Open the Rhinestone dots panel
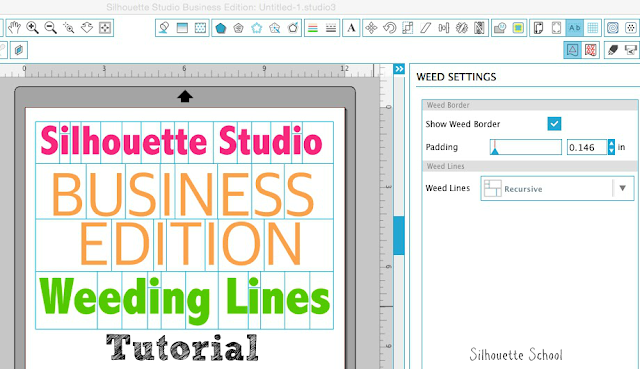 pos(631,28)
